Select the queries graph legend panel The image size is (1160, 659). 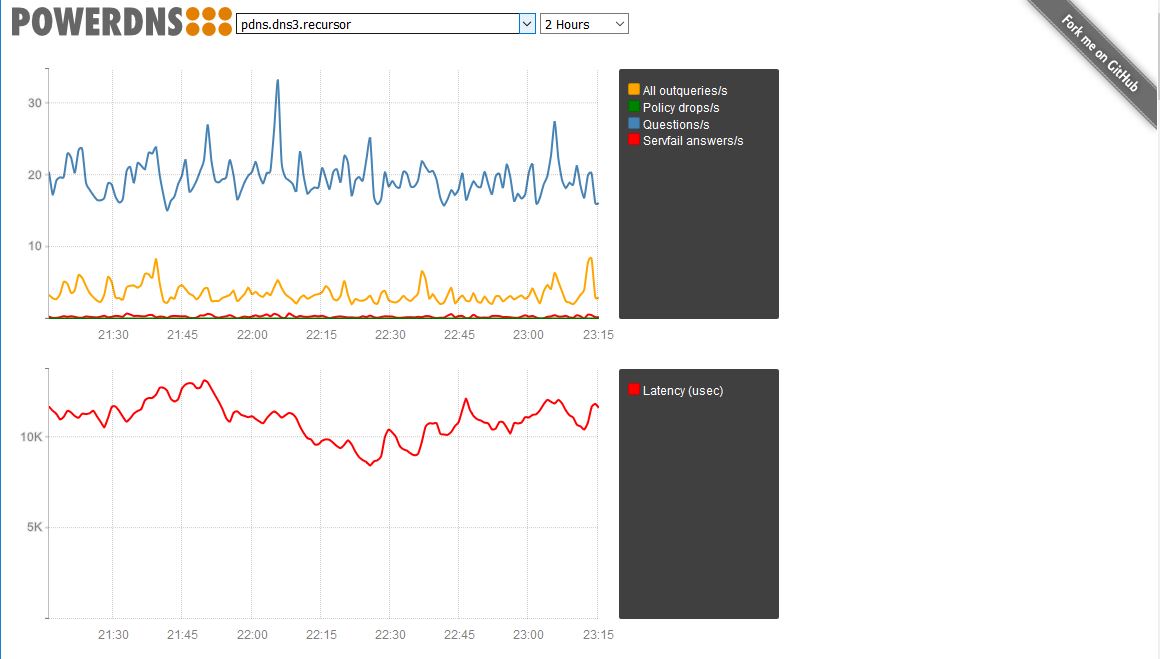click(698, 193)
